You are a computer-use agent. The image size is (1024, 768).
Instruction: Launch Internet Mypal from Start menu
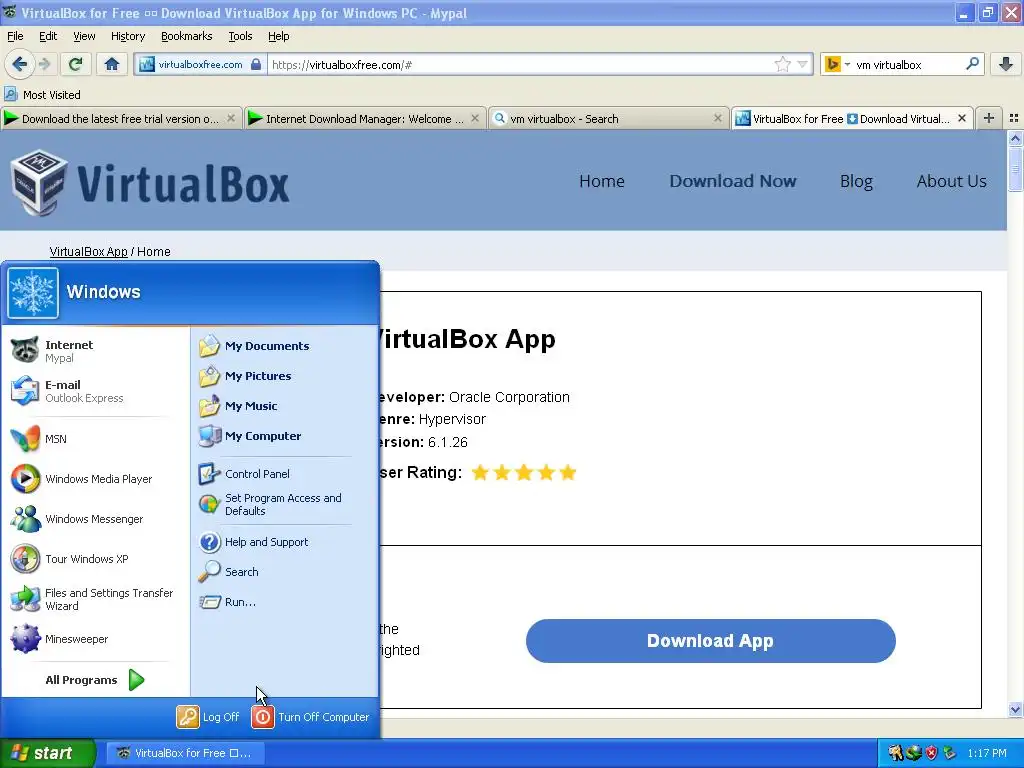coord(97,351)
